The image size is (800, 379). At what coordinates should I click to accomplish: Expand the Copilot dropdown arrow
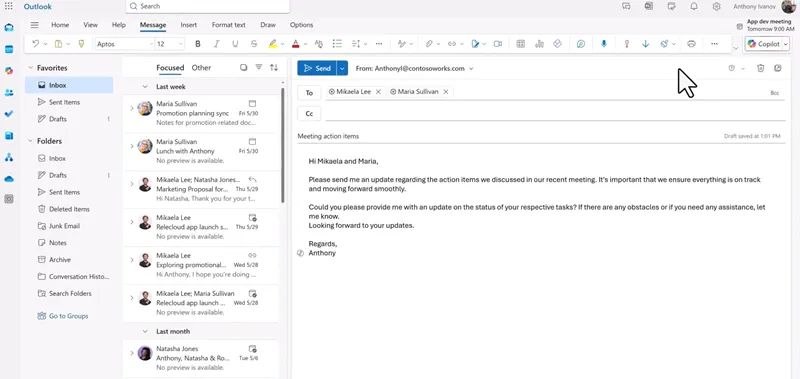coord(786,44)
